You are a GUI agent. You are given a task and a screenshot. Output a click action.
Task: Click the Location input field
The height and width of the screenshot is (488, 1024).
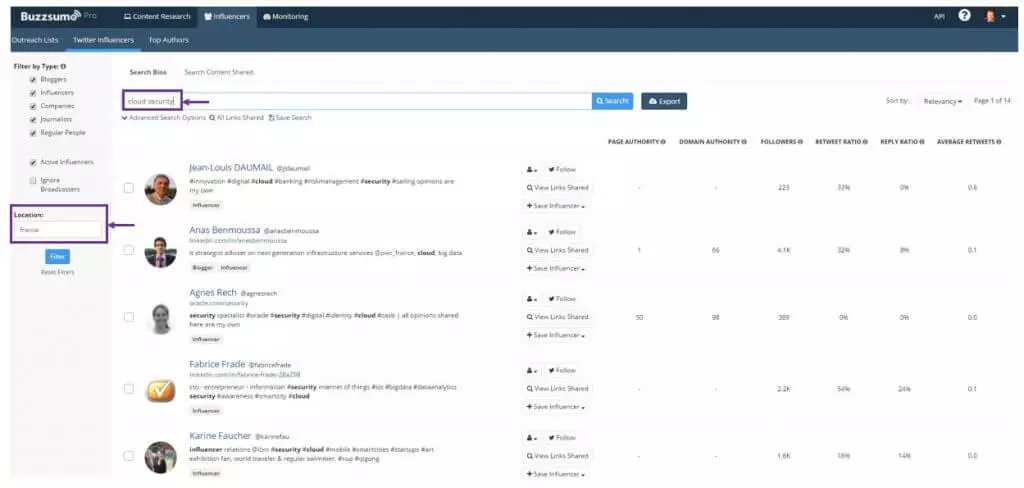[x=57, y=230]
